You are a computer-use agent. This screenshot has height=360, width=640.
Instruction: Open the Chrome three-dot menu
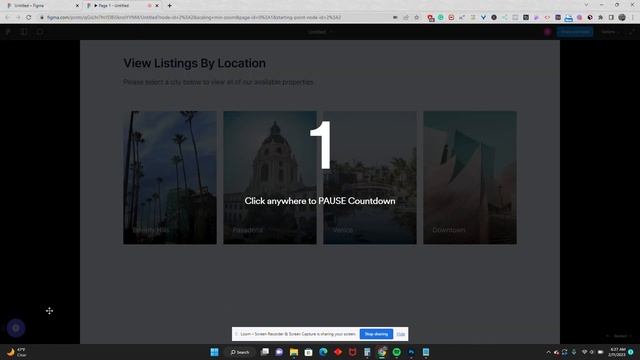633,18
